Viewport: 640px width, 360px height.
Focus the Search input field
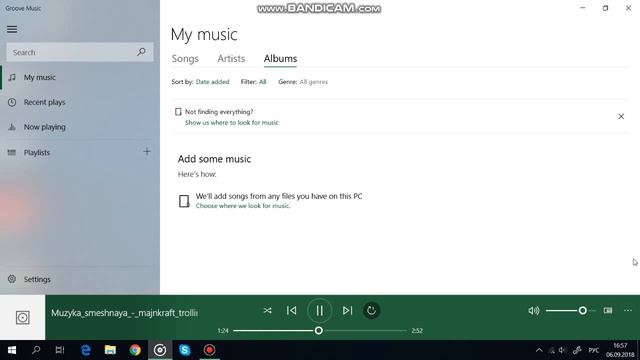pos(80,52)
